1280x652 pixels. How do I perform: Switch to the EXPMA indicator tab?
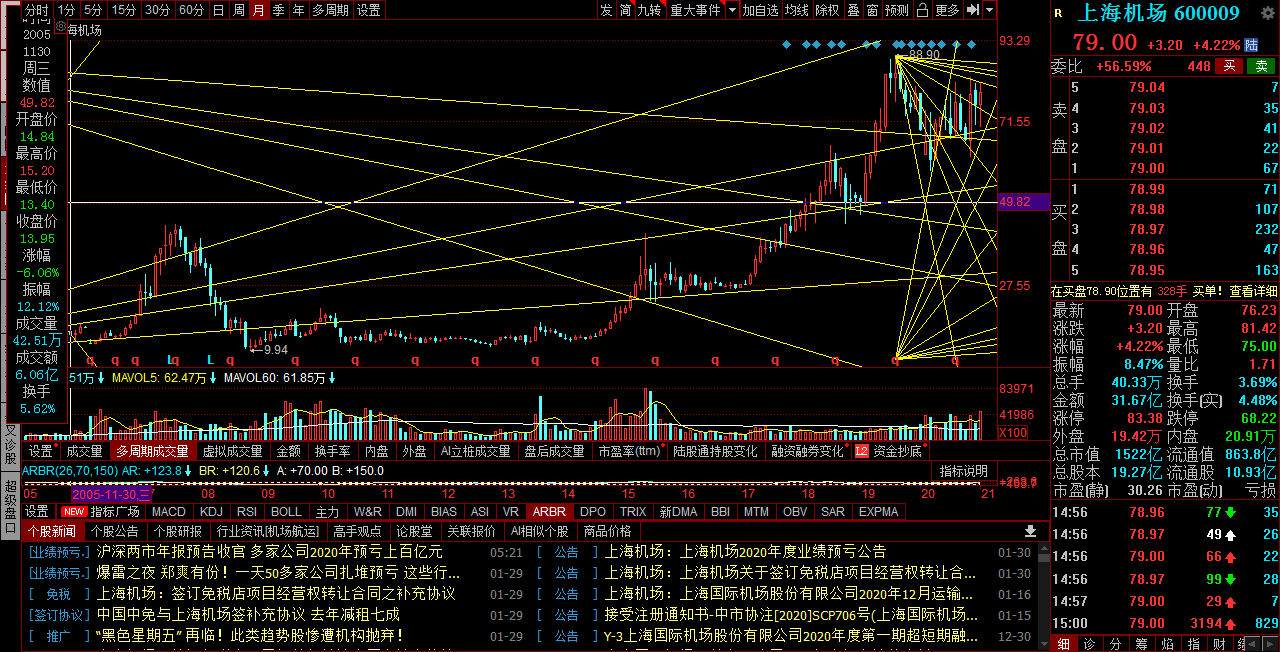[878, 511]
